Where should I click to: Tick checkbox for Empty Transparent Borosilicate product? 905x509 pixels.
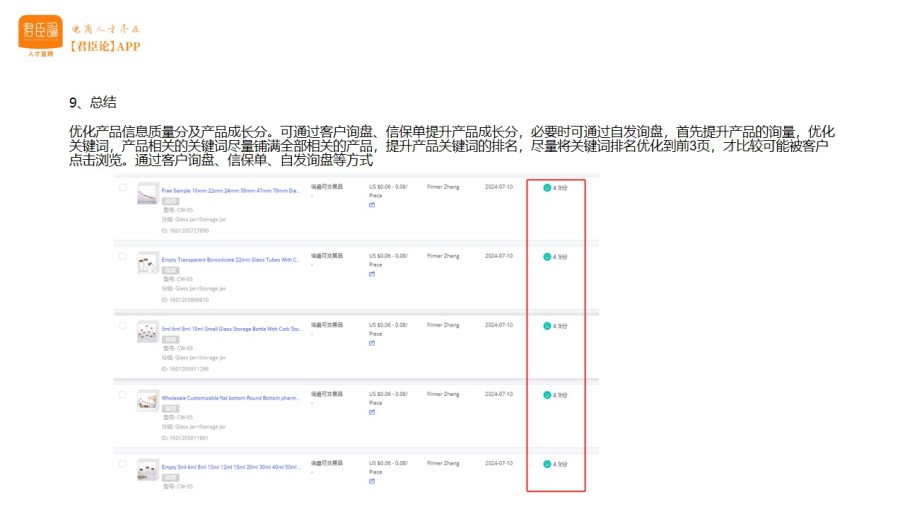(122, 256)
